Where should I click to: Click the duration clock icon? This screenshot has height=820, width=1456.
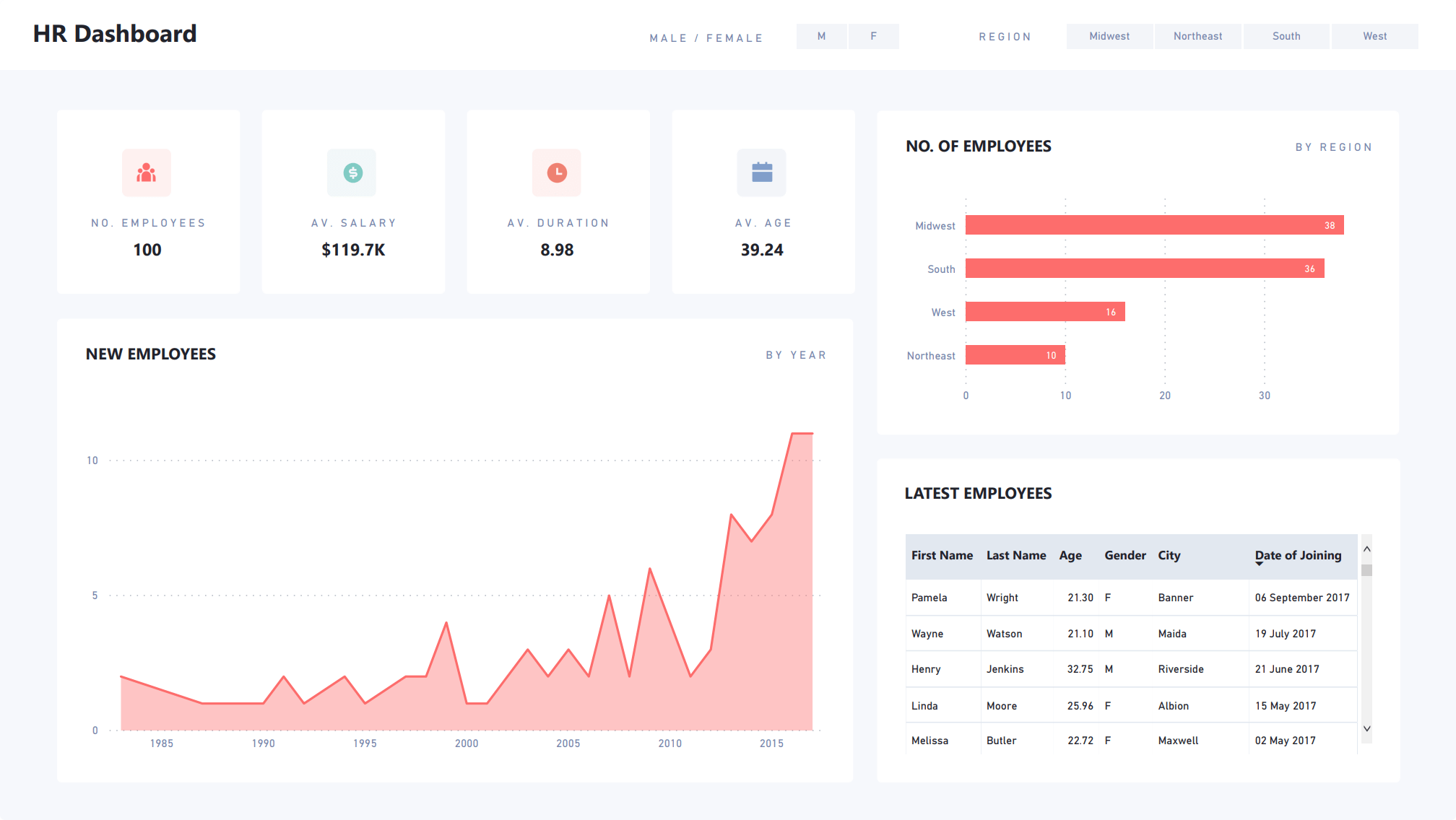coord(557,173)
